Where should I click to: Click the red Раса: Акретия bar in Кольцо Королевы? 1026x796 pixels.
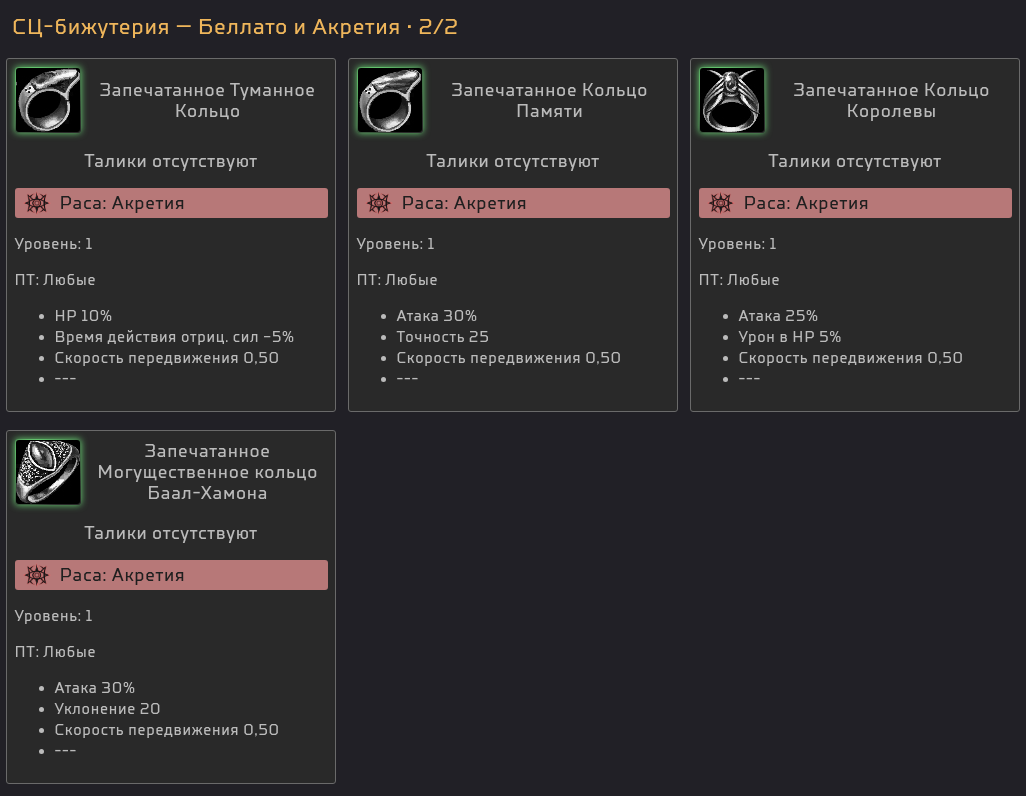(x=855, y=203)
